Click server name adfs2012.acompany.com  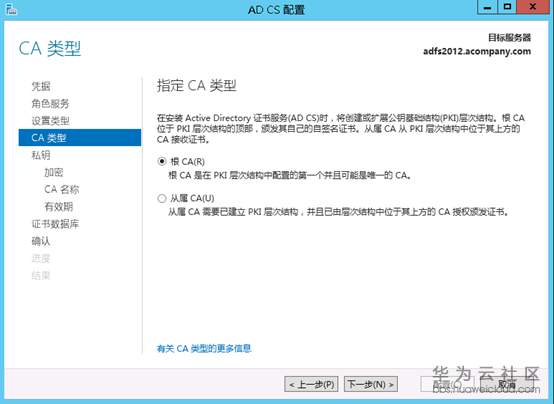tap(477, 51)
